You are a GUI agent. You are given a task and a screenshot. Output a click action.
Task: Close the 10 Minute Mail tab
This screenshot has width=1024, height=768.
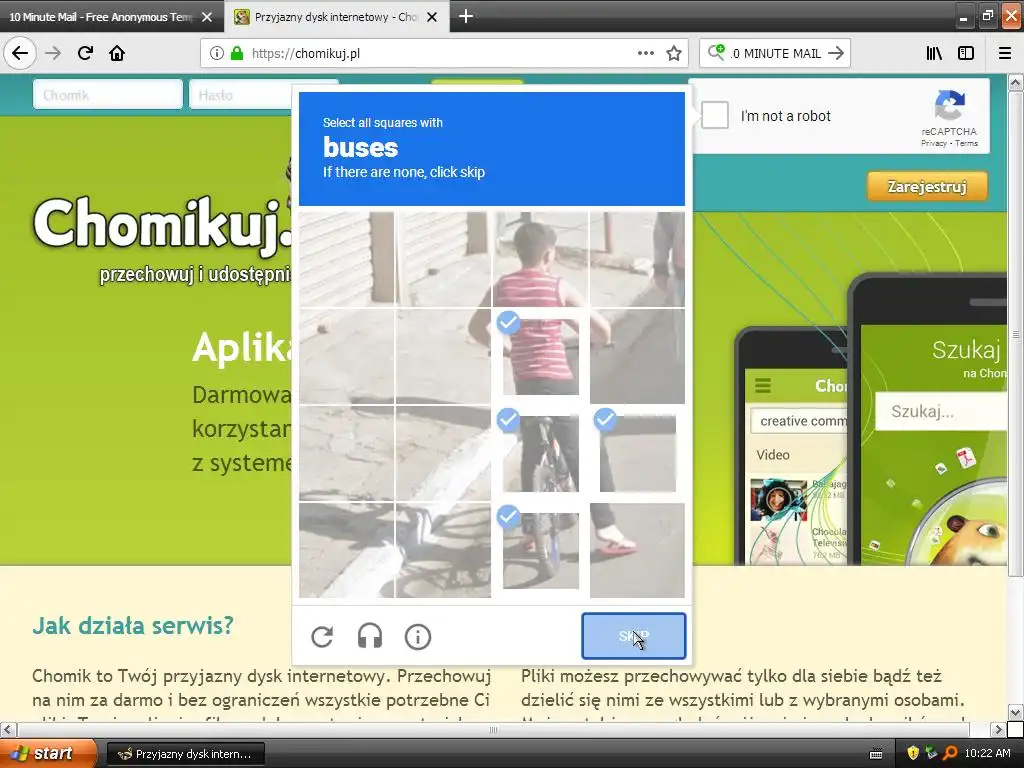tap(207, 17)
